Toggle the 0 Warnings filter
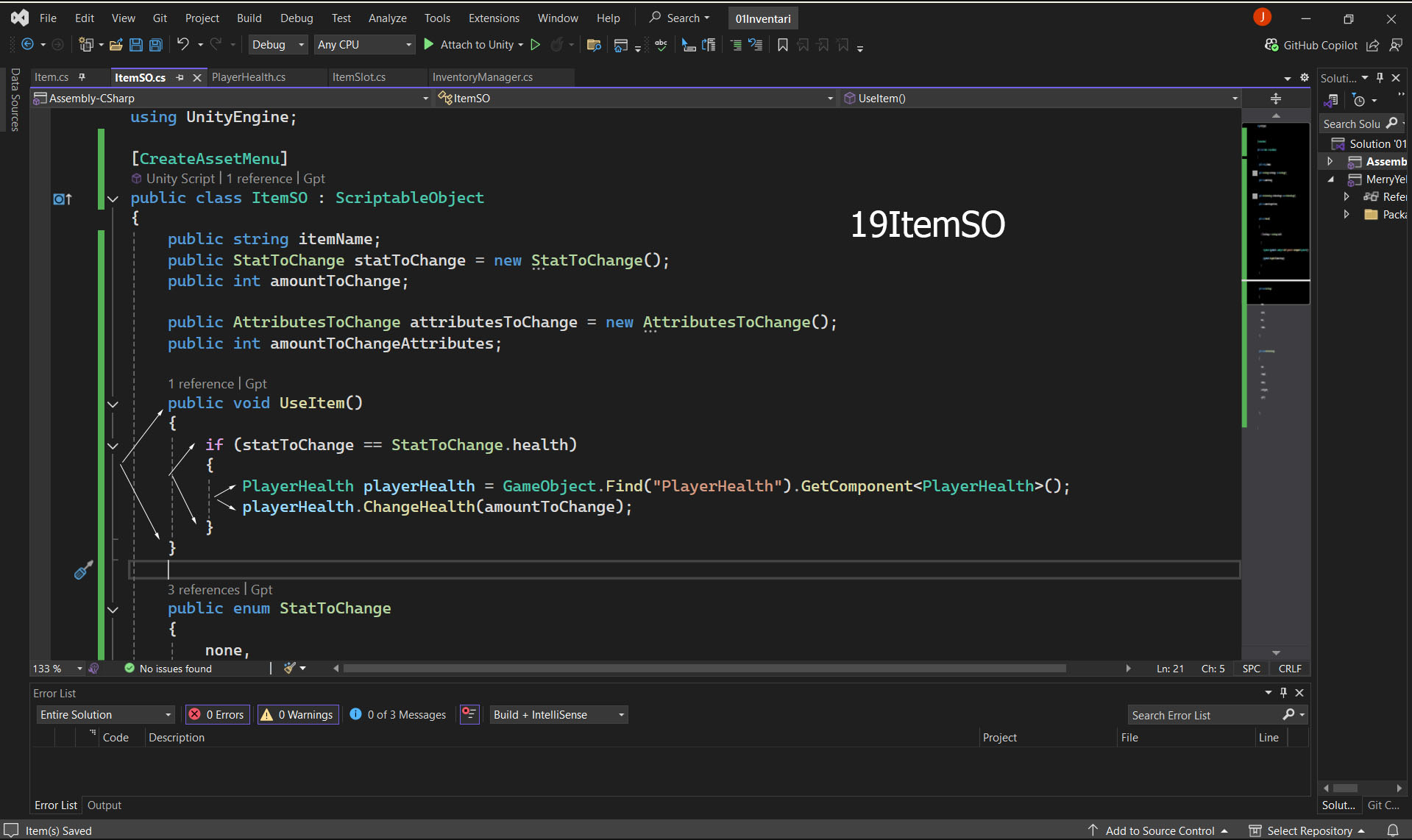 298,714
